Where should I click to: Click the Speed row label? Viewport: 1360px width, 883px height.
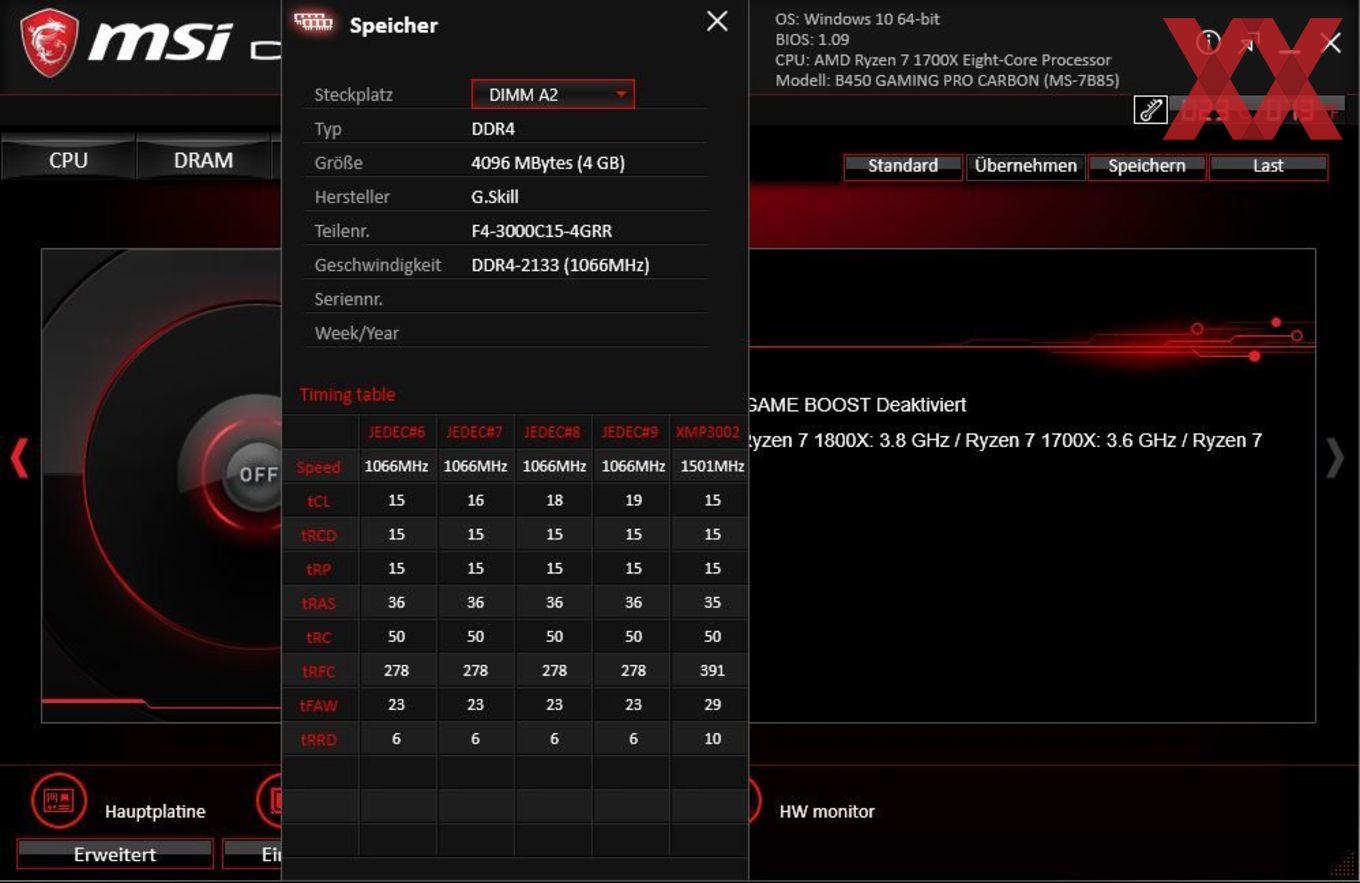319,467
